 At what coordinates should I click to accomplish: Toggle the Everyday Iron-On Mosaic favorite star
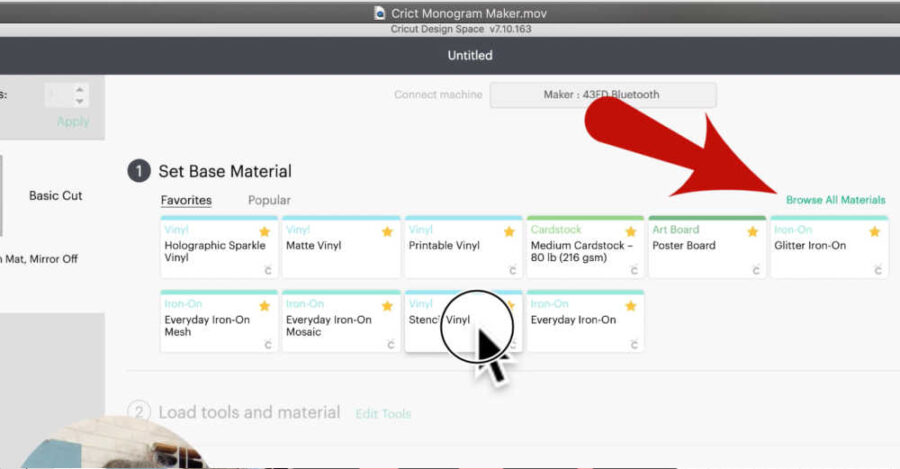(387, 306)
